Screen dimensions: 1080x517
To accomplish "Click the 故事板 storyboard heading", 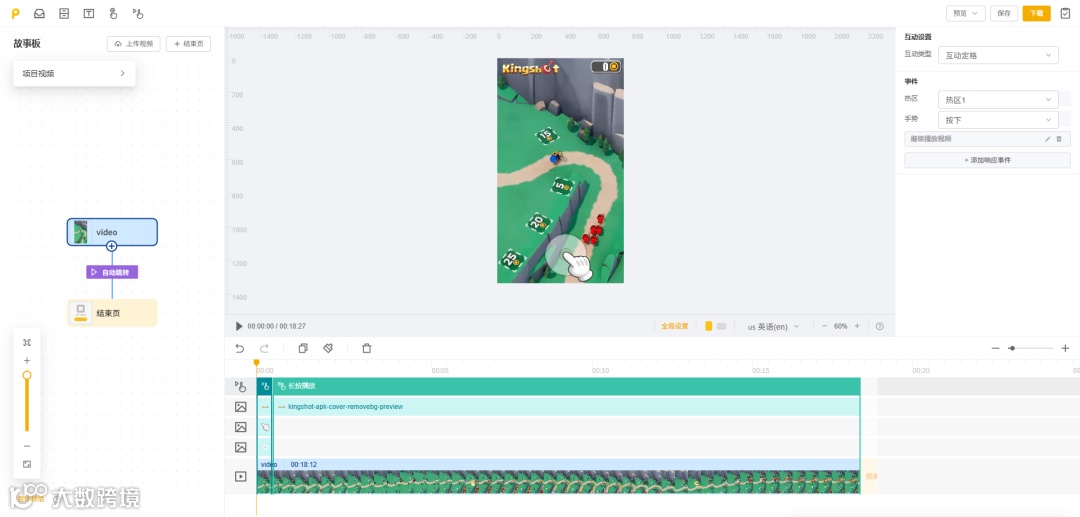I will pyautogui.click(x=27, y=43).
